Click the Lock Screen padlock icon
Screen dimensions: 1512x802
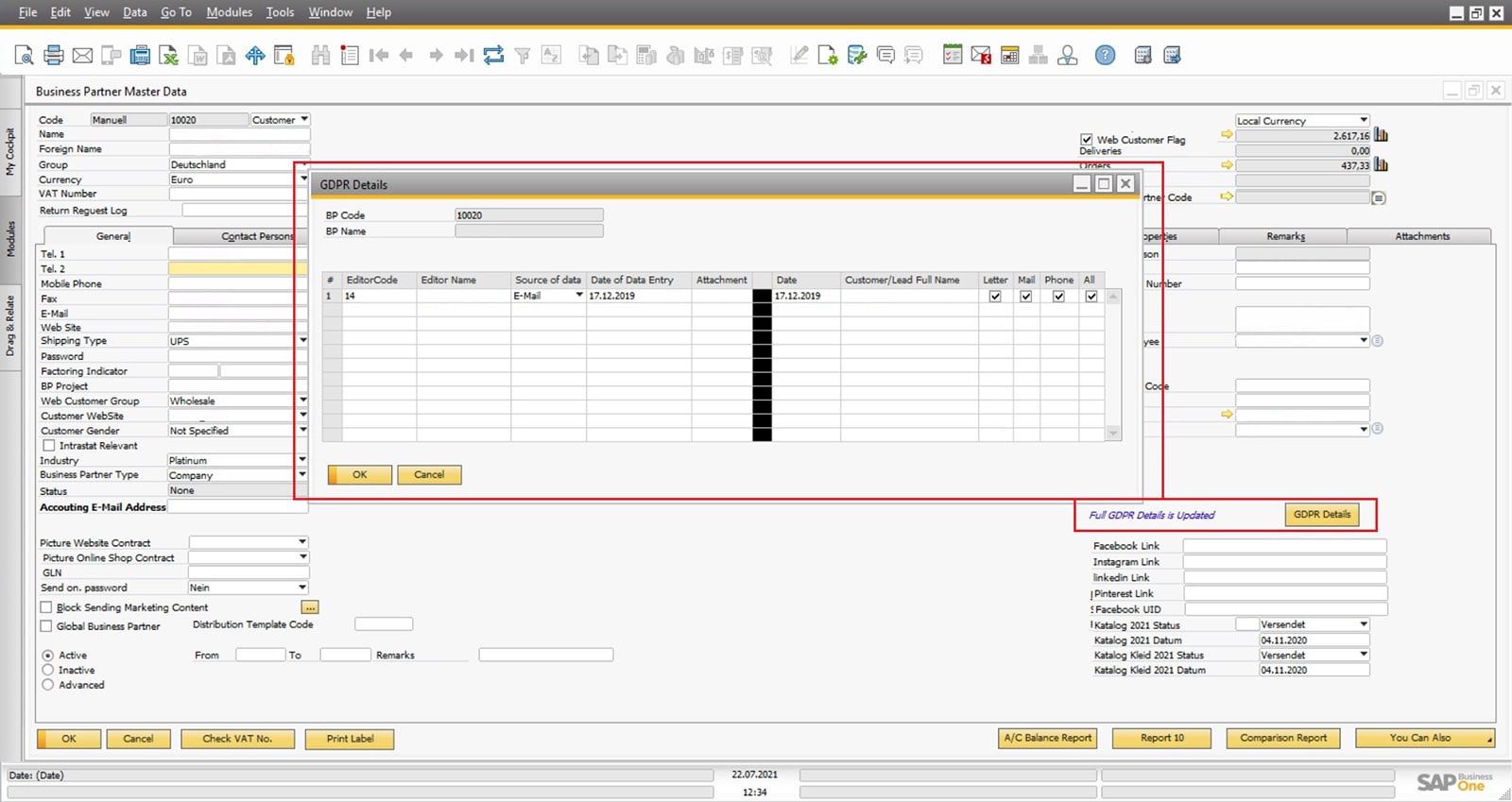click(x=284, y=56)
